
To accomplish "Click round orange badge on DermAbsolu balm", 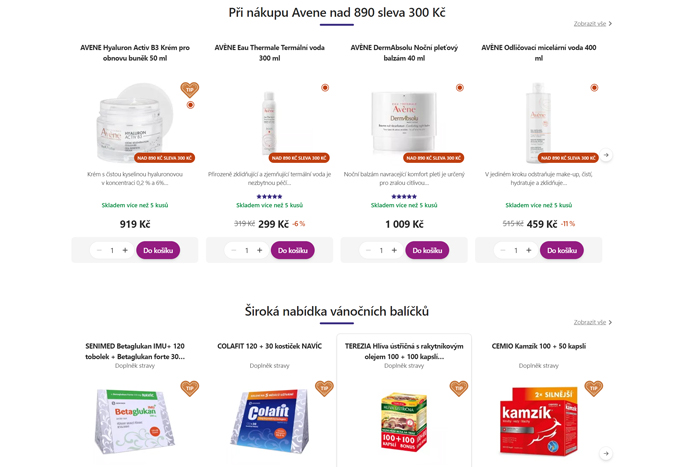I will (x=459, y=88).
